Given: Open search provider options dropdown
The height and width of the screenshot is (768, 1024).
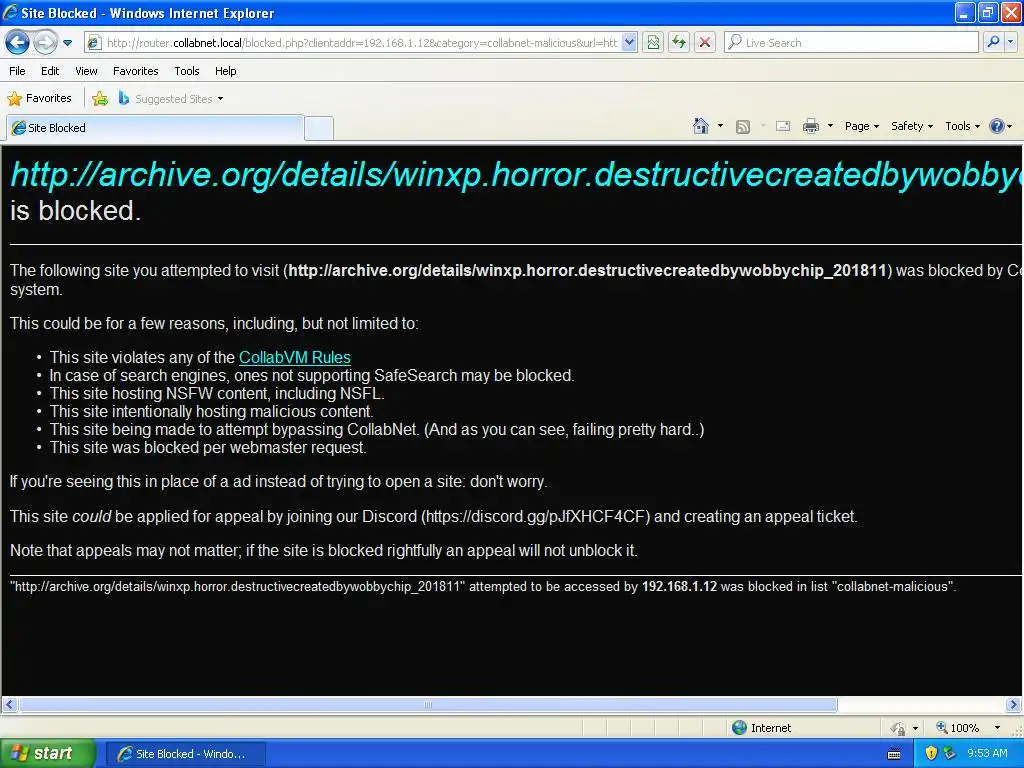Looking at the screenshot, I should point(1010,43).
